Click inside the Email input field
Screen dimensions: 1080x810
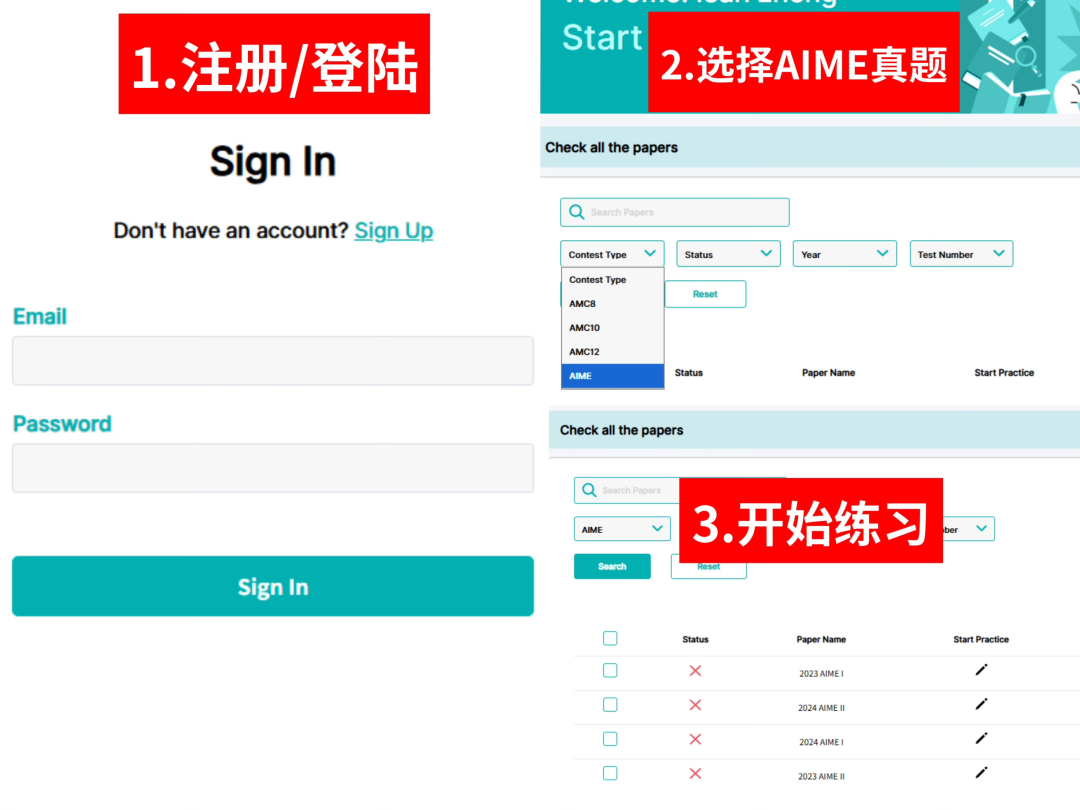click(x=272, y=361)
